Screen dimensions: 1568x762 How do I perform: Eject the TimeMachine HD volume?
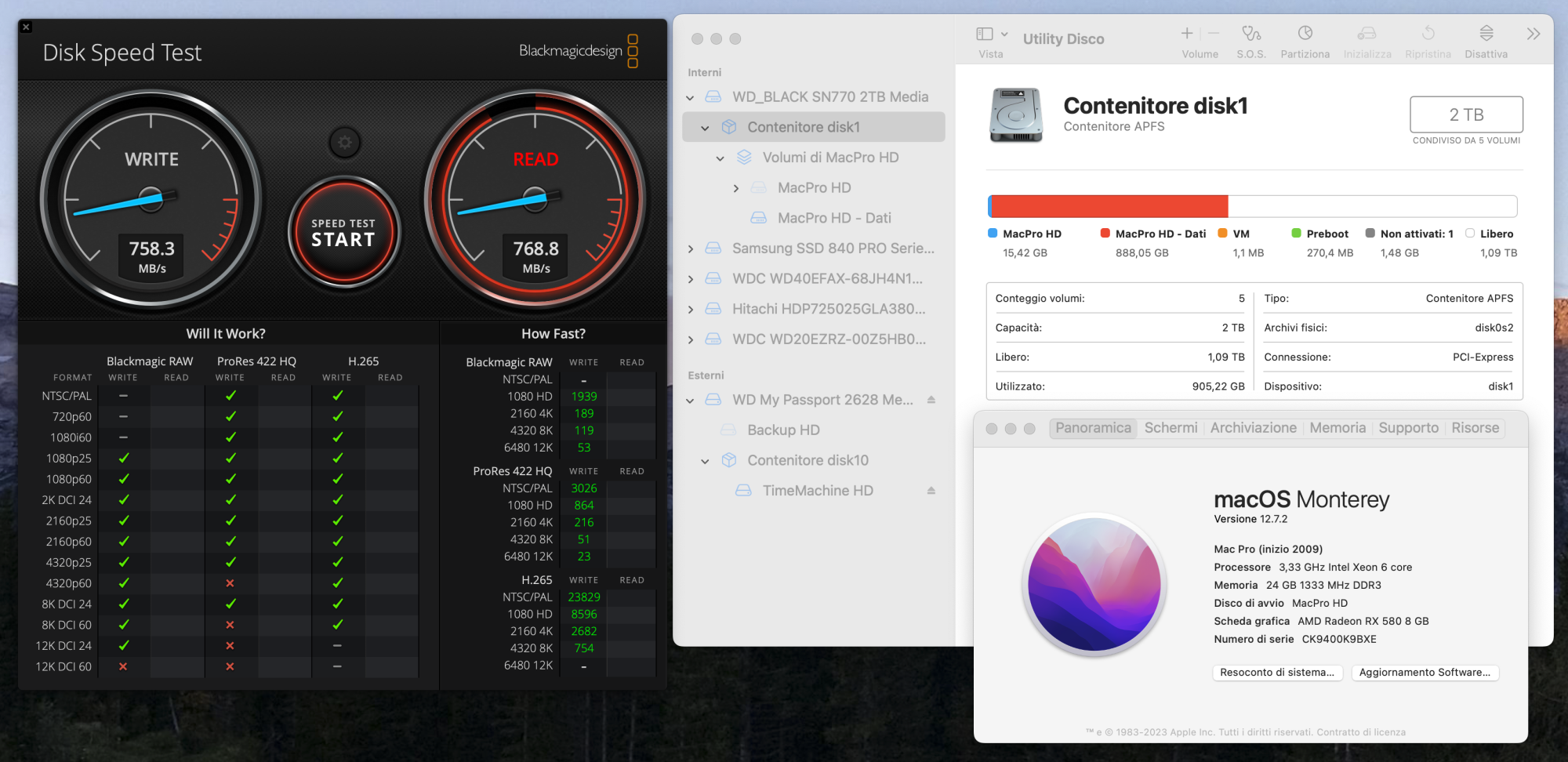pyautogui.click(x=931, y=491)
